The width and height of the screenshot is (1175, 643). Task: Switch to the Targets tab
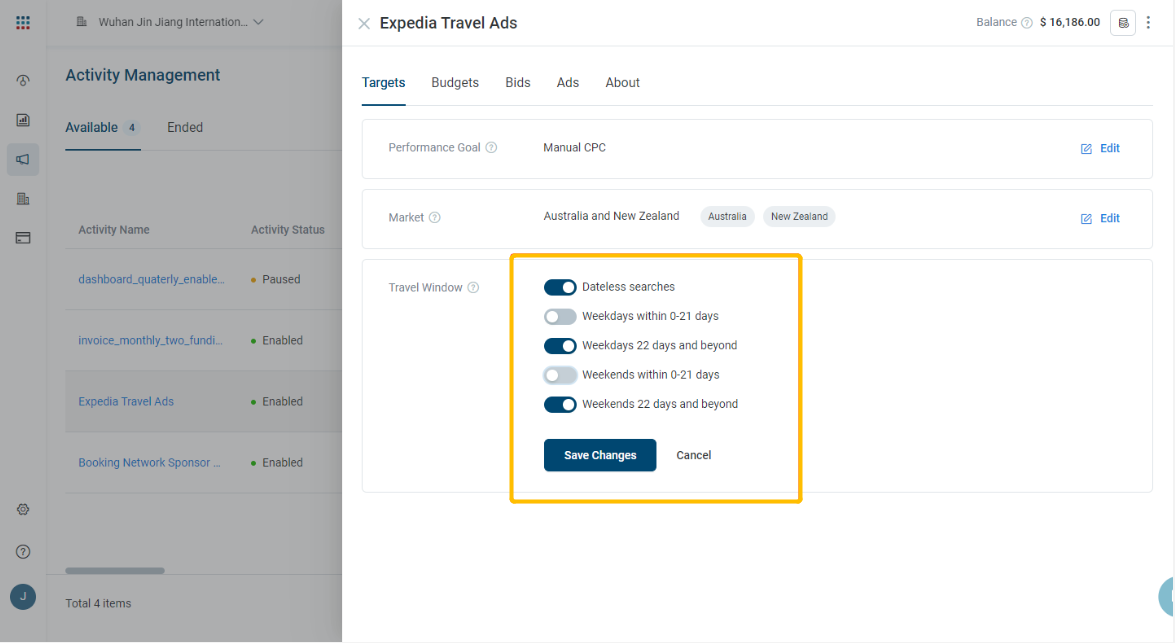pos(384,82)
